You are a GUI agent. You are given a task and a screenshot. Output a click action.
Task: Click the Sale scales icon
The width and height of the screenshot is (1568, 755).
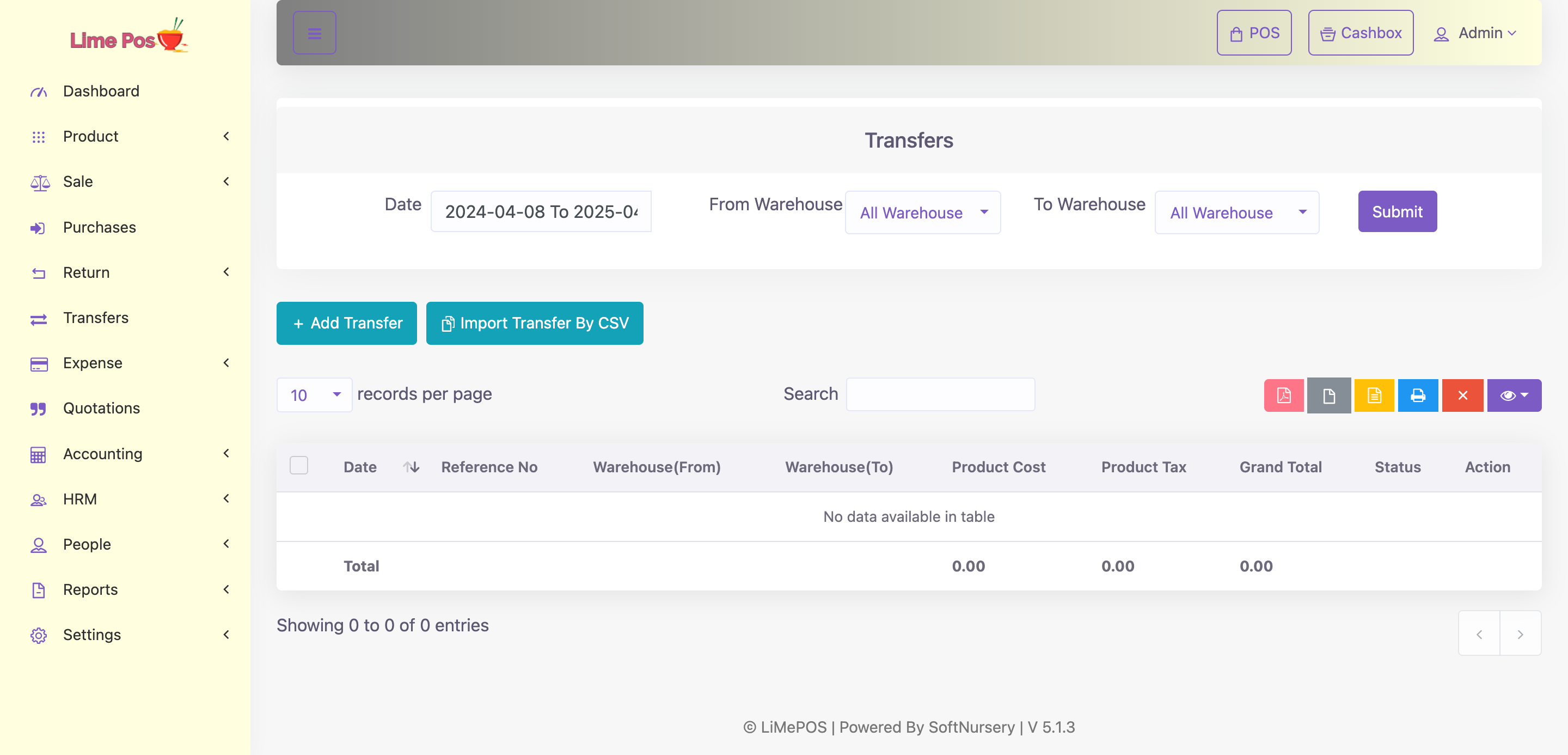[x=40, y=182]
